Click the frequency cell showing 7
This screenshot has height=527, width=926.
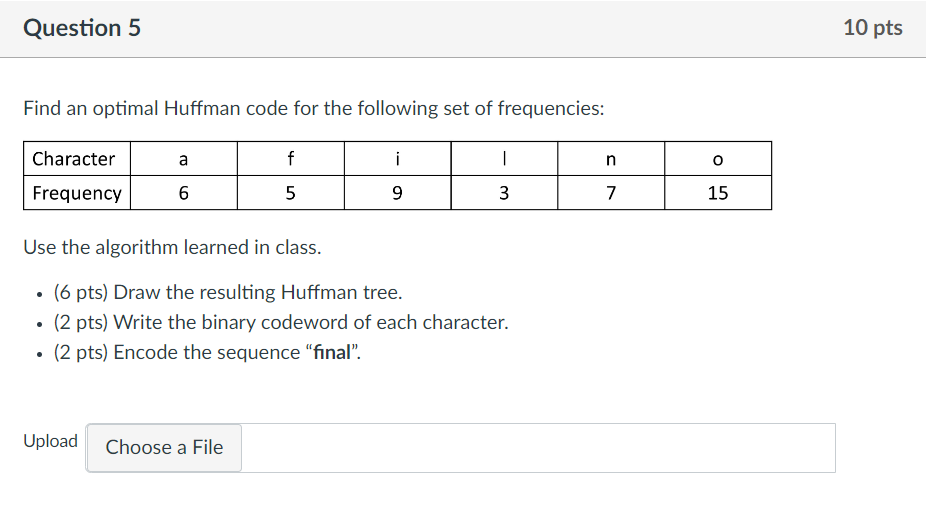pyautogui.click(x=611, y=193)
